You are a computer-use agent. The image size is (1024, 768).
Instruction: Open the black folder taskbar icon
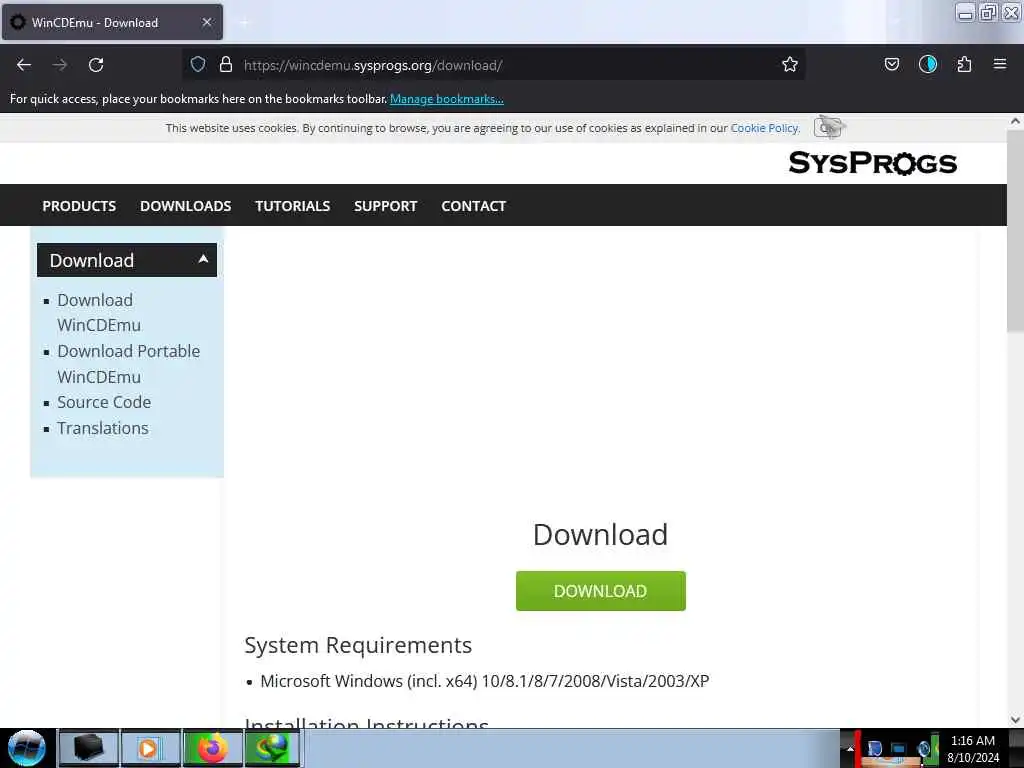pos(88,748)
